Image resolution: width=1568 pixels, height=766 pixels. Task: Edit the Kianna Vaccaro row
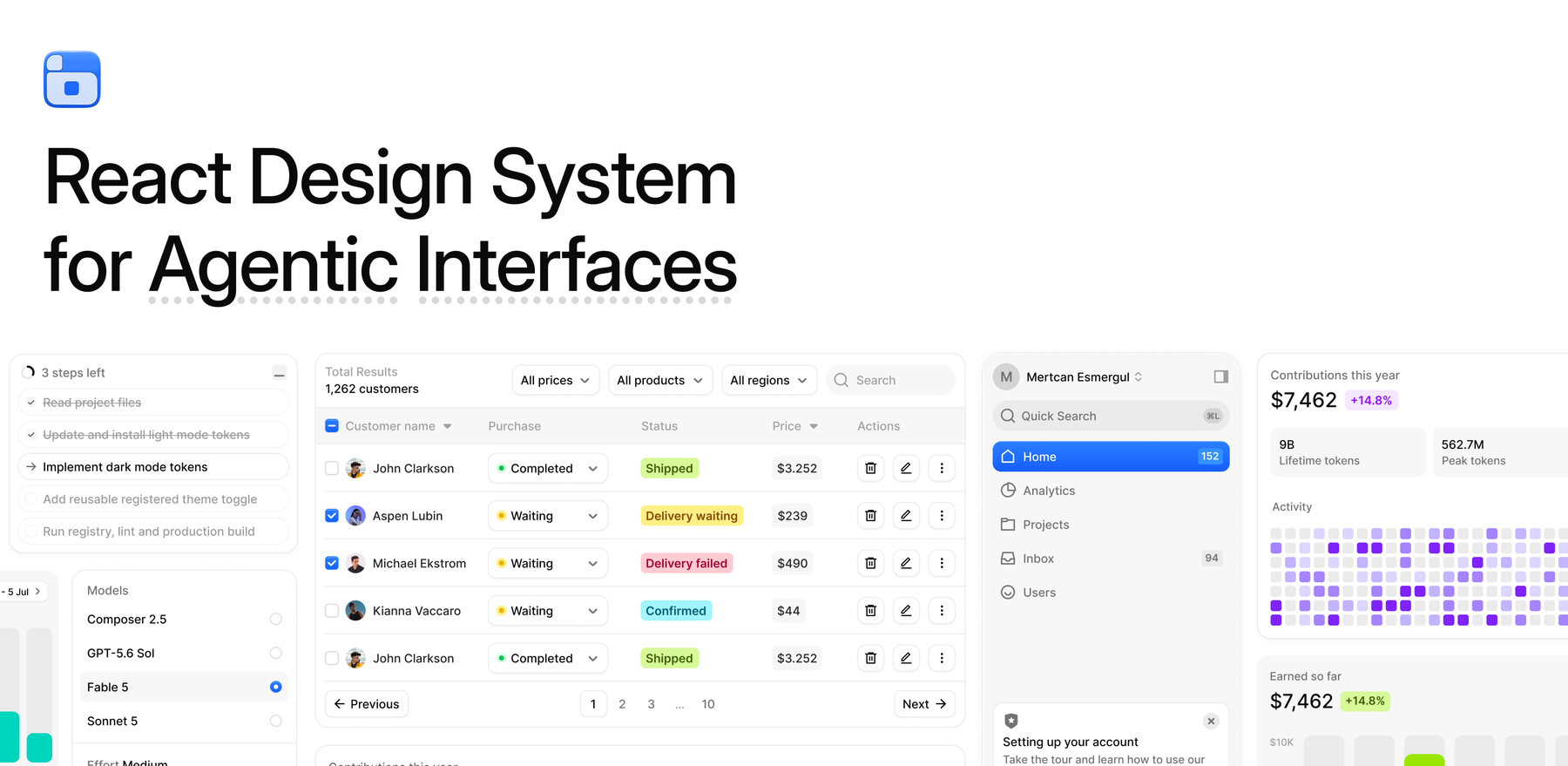906,611
